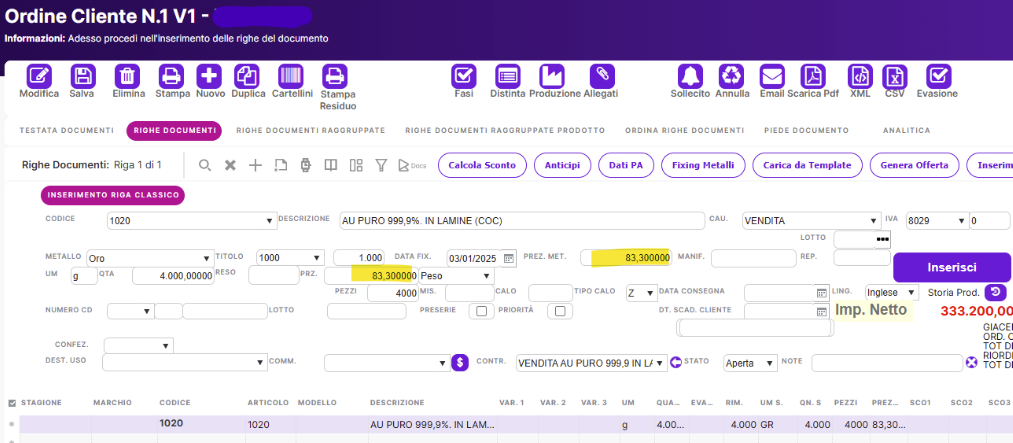Screen dimensions: 1013x443
Task: Open the Allegati attachments icon
Action: [601, 76]
